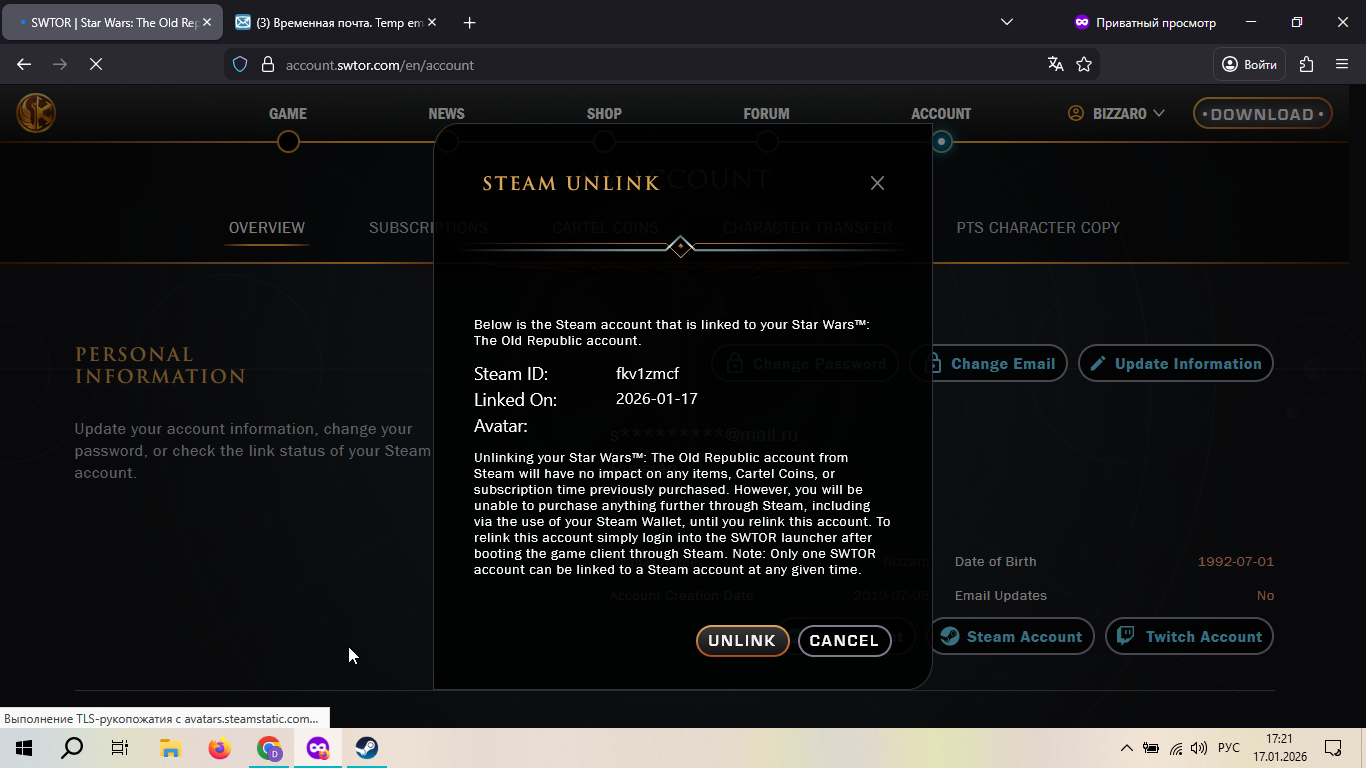Switch to the Временная почта tab
Image resolution: width=1366 pixels, height=768 pixels.
click(334, 22)
